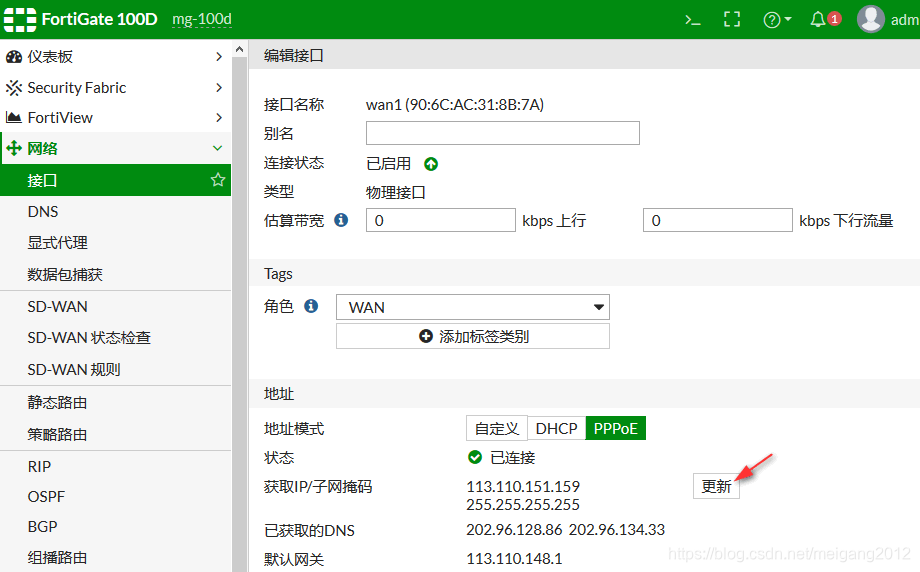920x572 pixels.
Task: Open the CLI console icon
Action: pyautogui.click(x=693, y=20)
